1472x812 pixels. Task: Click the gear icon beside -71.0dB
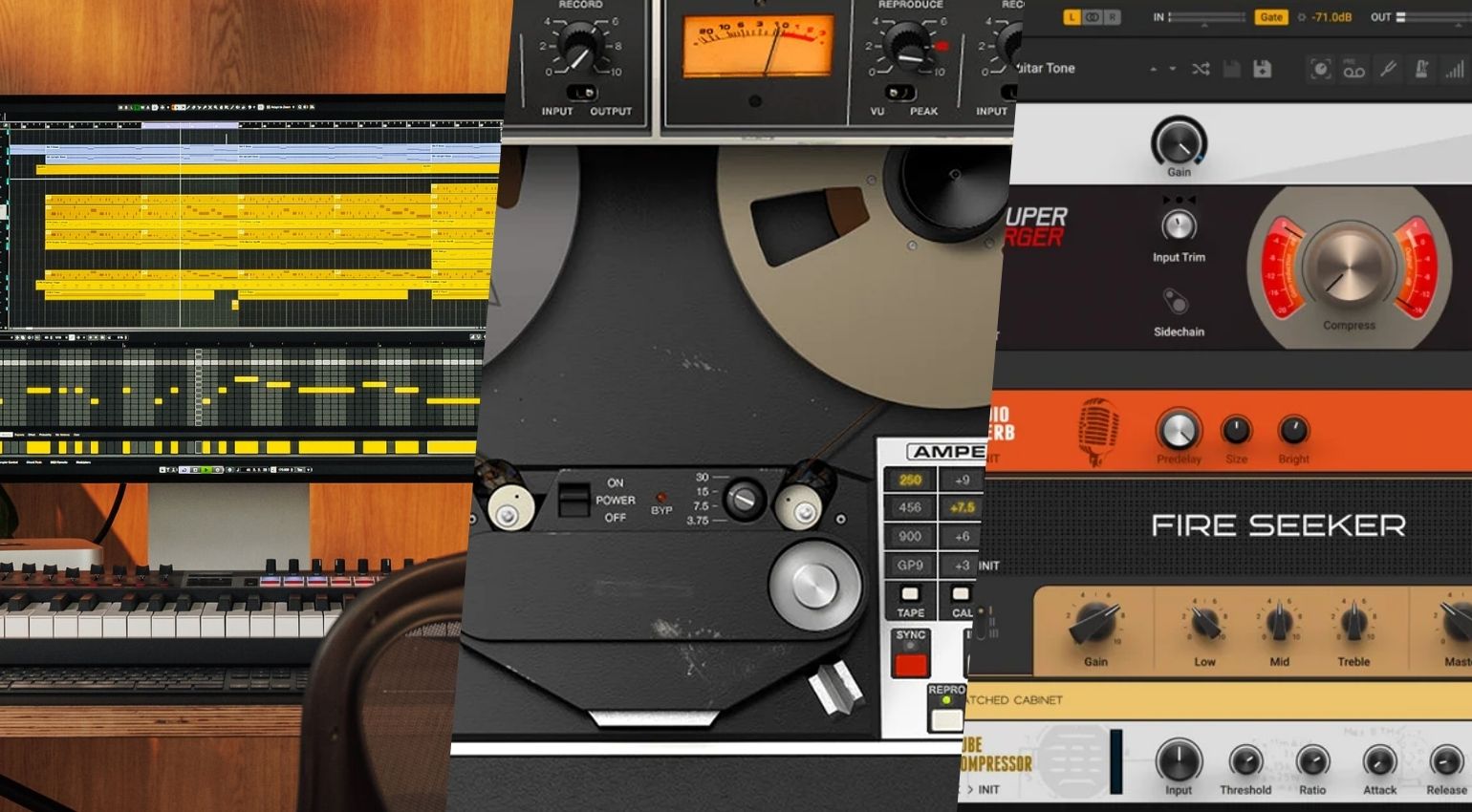pyautogui.click(x=1301, y=17)
